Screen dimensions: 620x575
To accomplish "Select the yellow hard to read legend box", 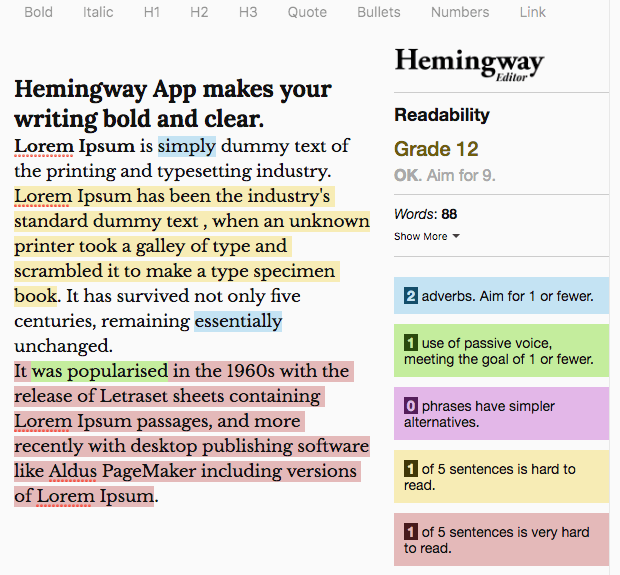I will 501,476.
